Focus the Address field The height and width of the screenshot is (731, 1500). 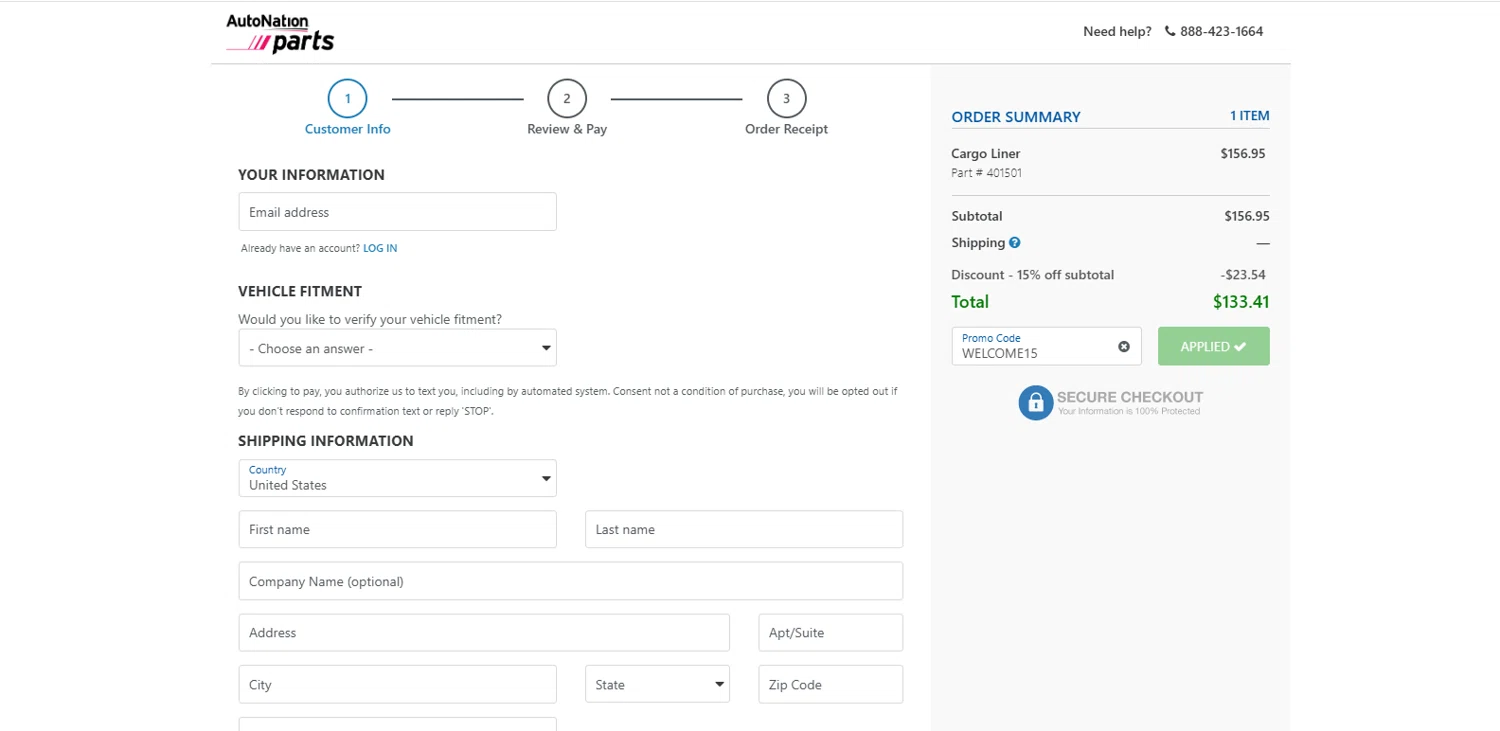click(x=484, y=632)
